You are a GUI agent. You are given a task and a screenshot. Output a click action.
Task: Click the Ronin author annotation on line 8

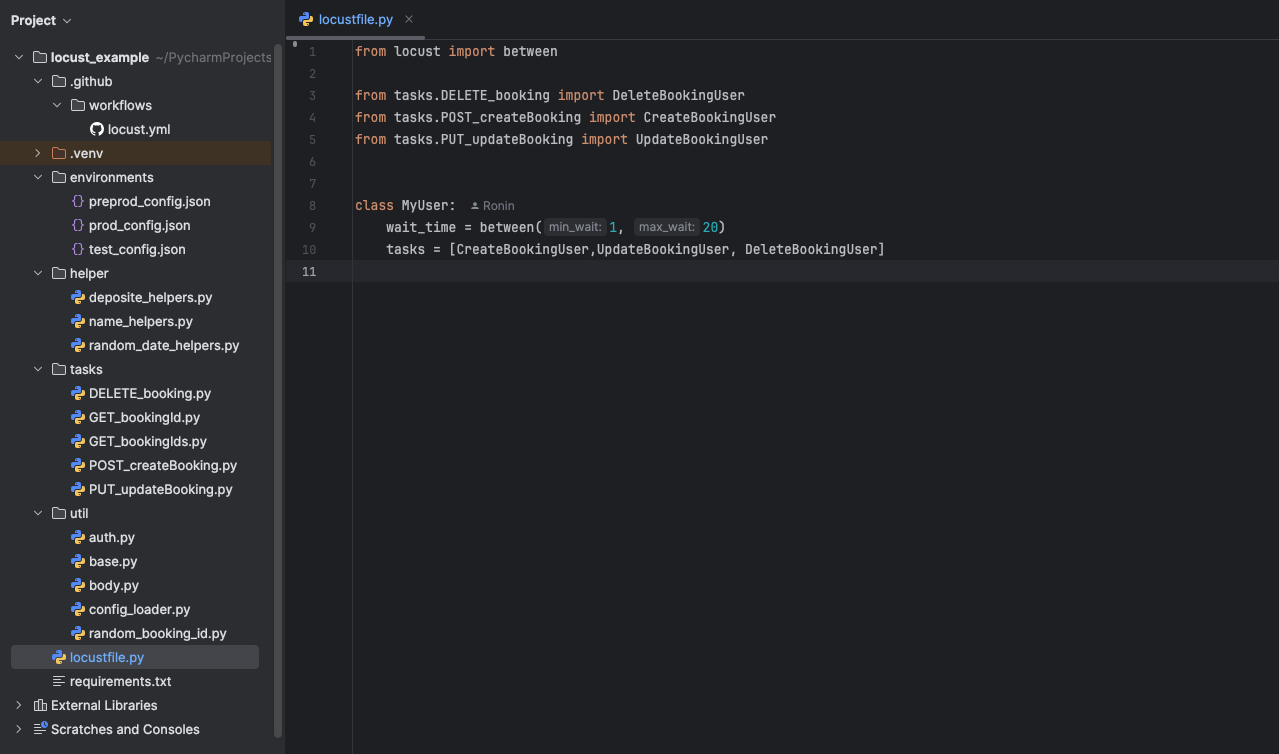pos(494,205)
